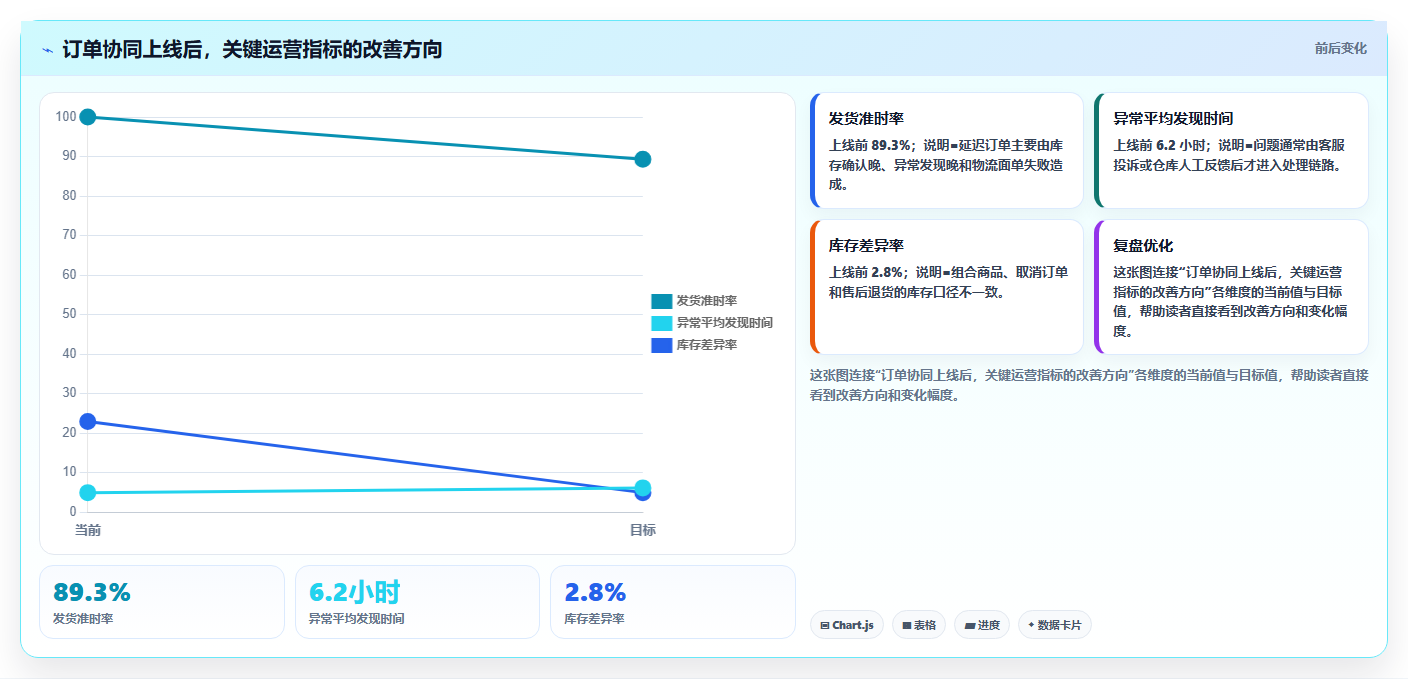Select 发货准时率 data point at 当前
1408x679 pixels.
click(88, 117)
